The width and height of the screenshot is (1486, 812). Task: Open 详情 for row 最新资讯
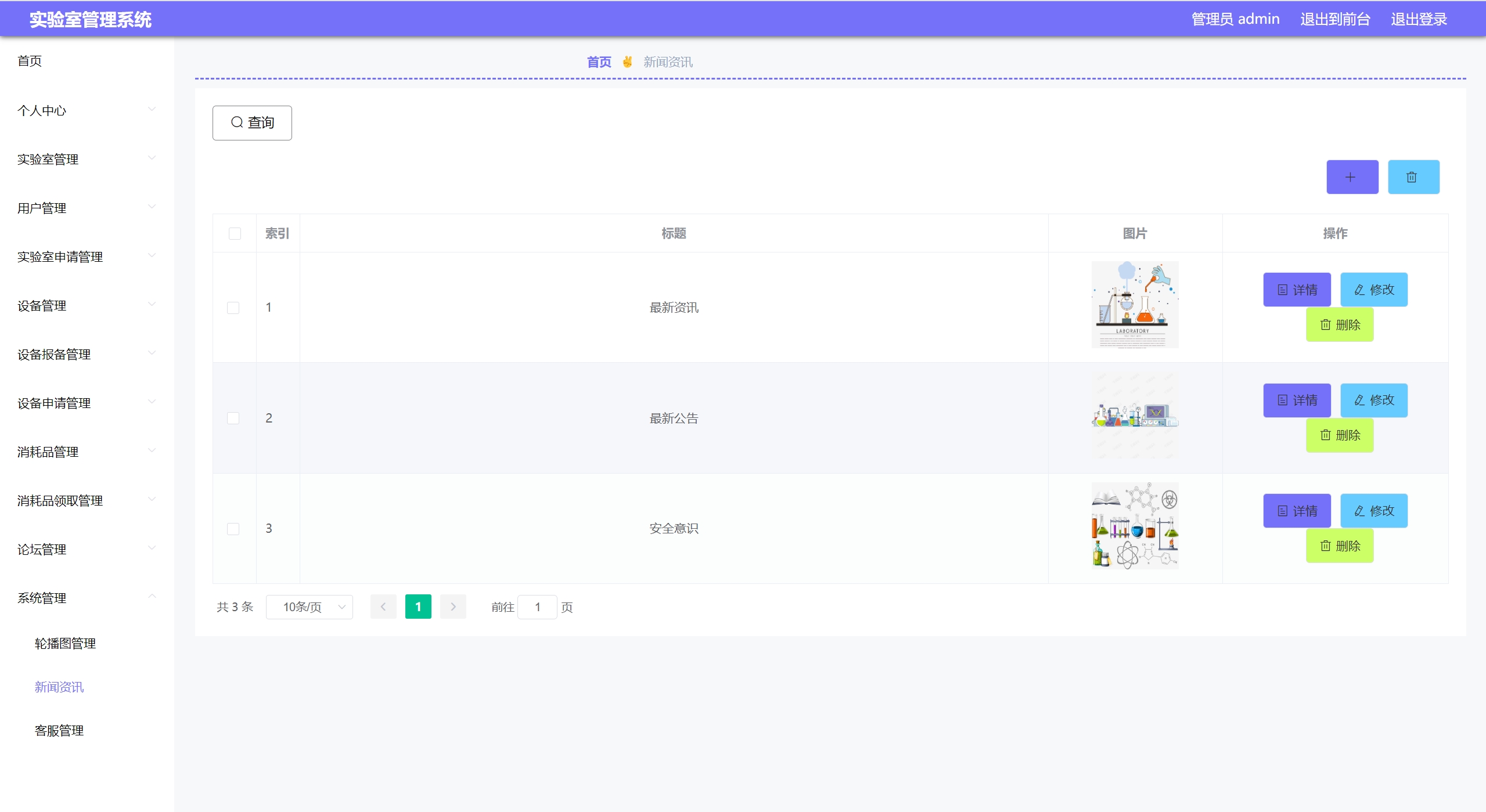click(1296, 290)
